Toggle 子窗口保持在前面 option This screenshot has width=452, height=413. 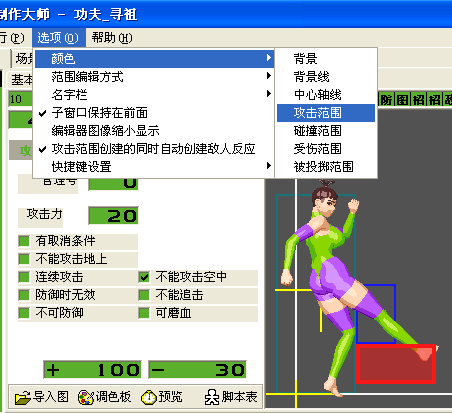pos(154,113)
